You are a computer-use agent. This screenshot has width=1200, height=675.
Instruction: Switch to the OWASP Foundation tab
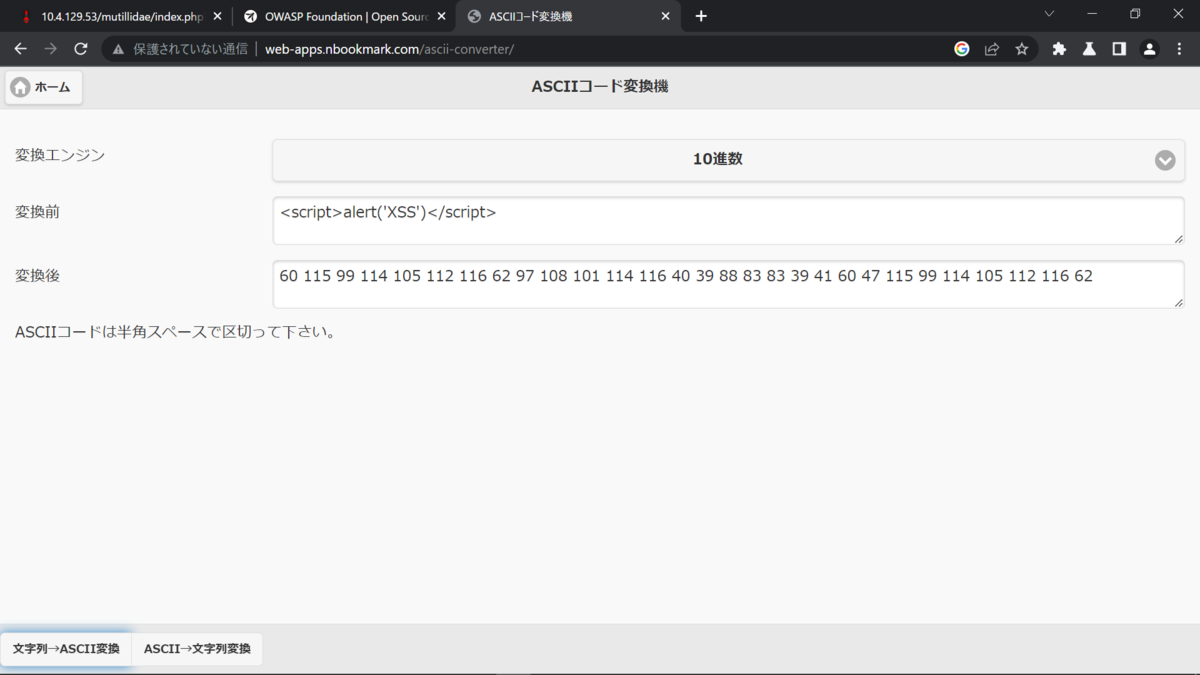click(343, 17)
